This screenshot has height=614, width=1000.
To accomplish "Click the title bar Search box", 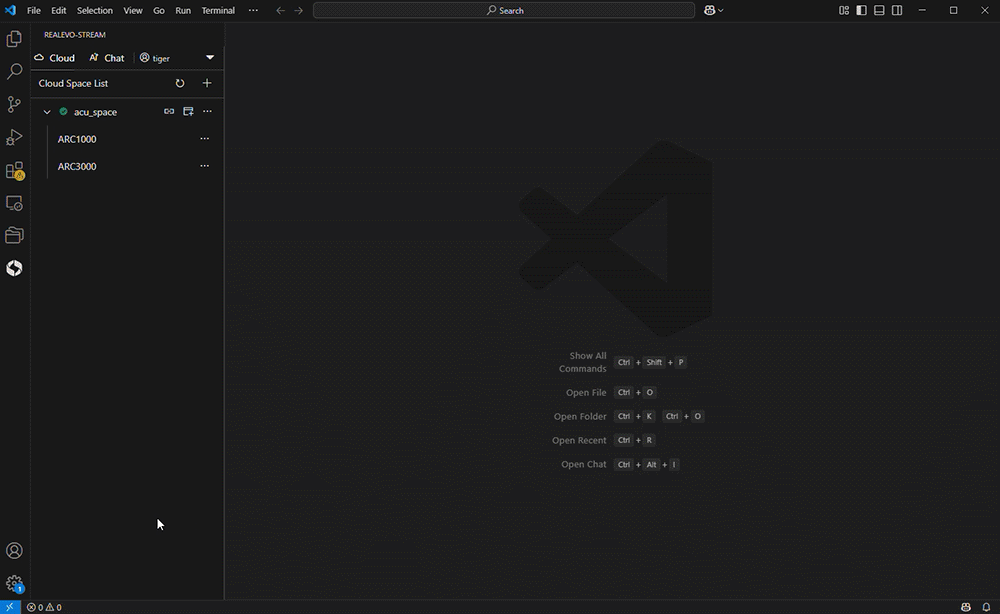I will click(504, 10).
